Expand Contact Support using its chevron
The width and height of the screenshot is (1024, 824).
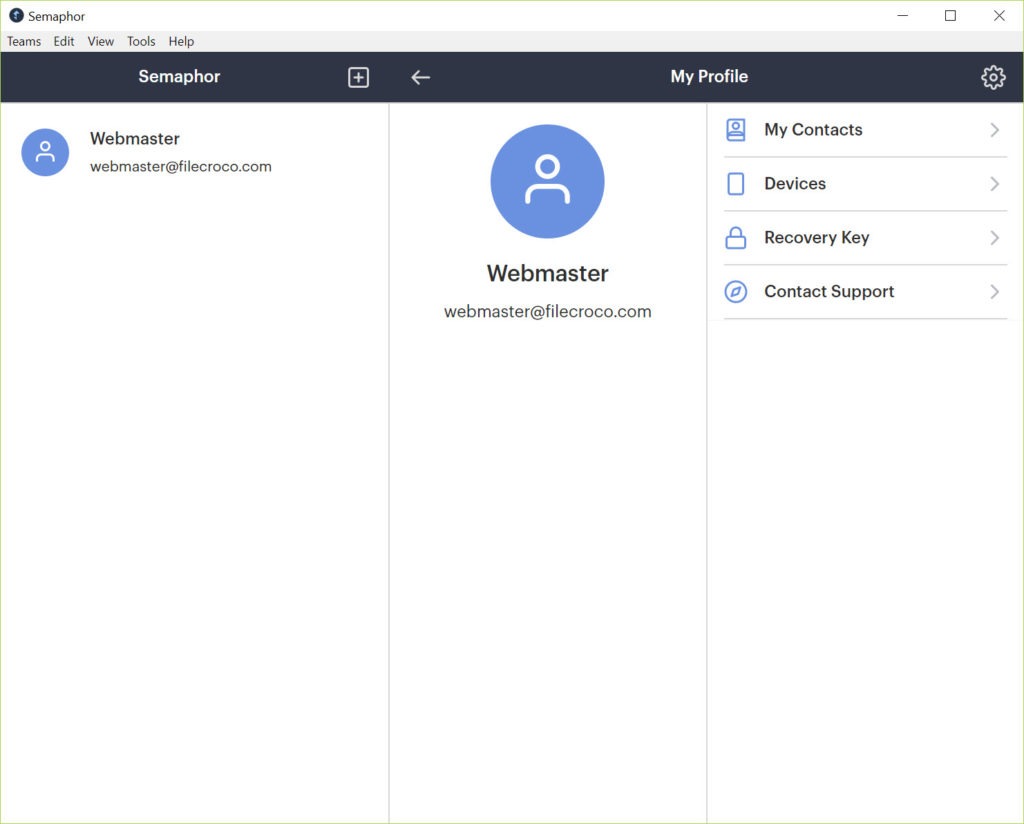994,292
